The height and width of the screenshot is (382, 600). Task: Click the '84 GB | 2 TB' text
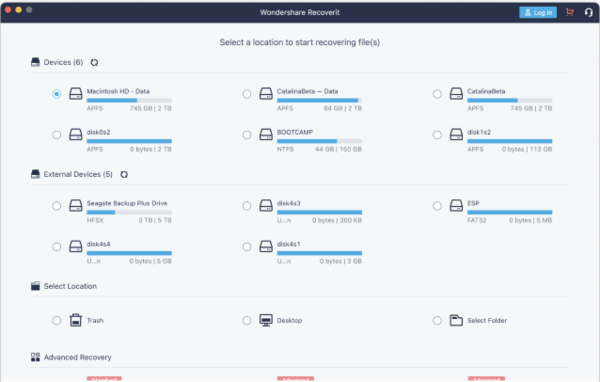pos(342,108)
